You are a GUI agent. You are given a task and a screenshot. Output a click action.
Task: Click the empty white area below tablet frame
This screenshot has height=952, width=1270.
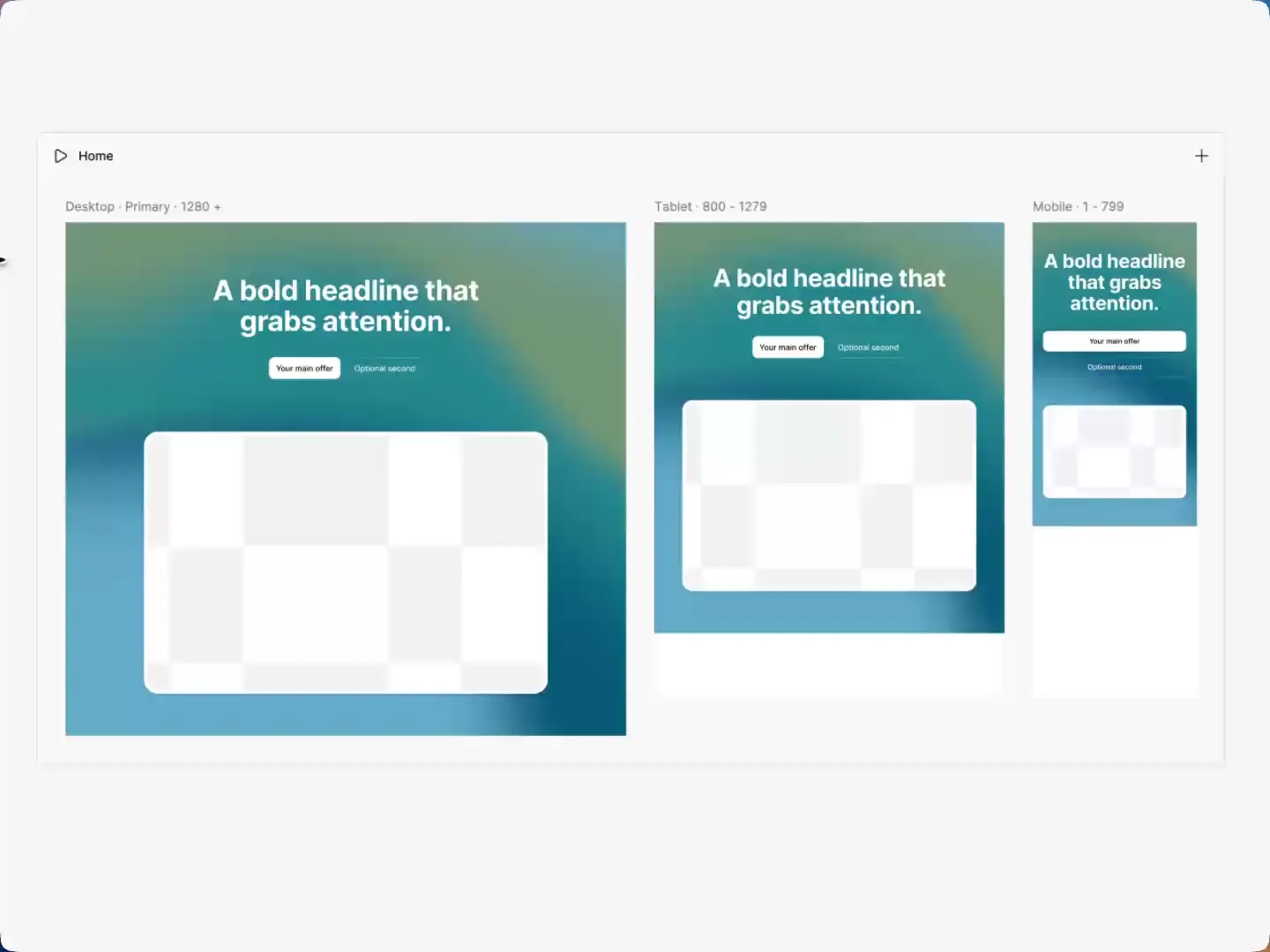coord(829,665)
